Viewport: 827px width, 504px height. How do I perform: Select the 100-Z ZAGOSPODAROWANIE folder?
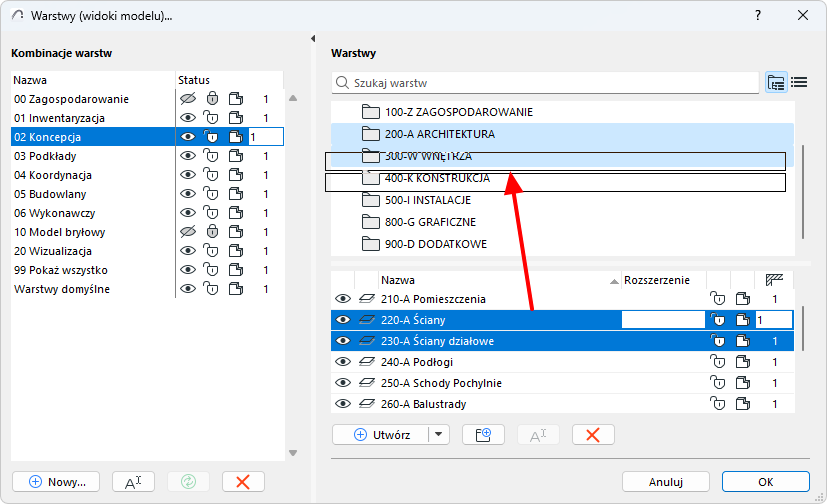pos(562,112)
